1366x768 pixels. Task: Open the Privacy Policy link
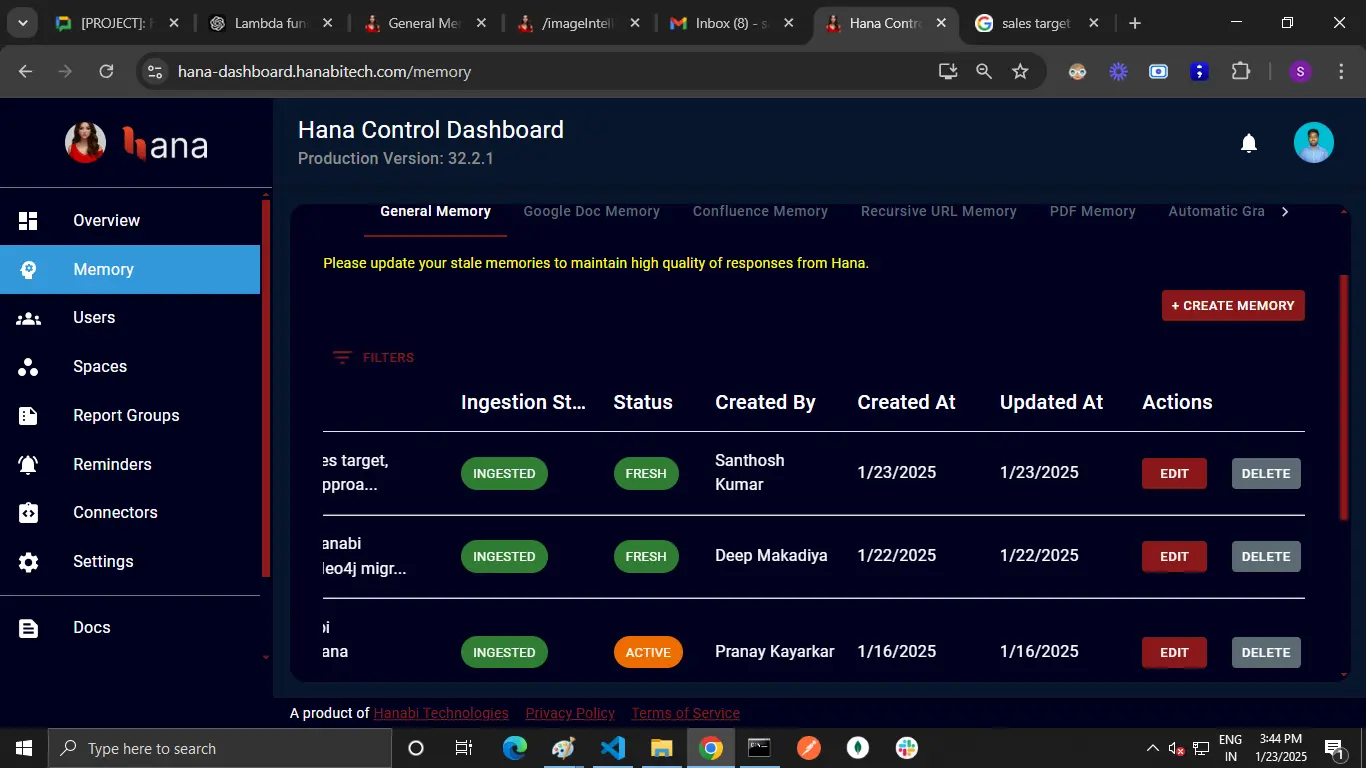coord(570,713)
